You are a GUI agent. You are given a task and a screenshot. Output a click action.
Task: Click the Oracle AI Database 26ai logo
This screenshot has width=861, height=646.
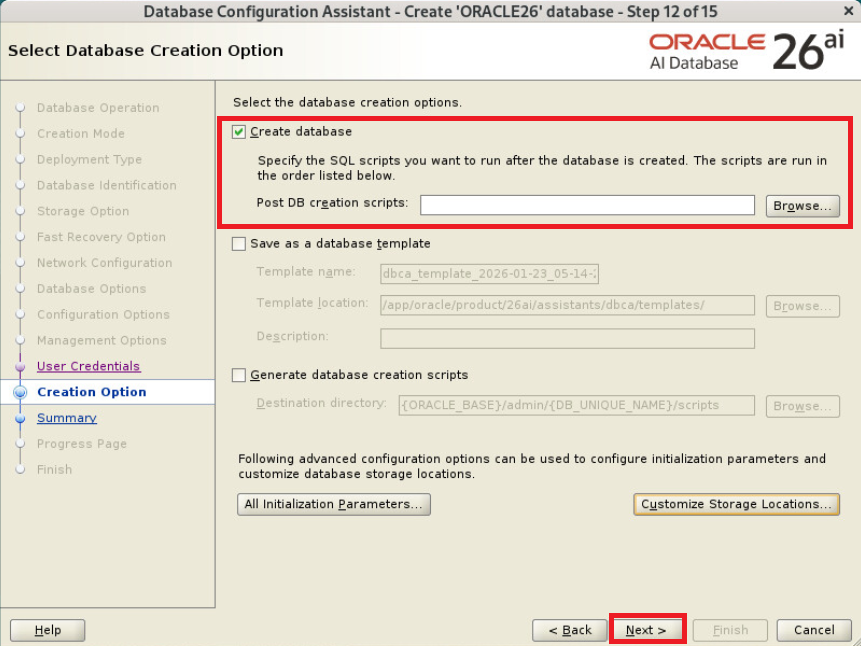point(746,51)
